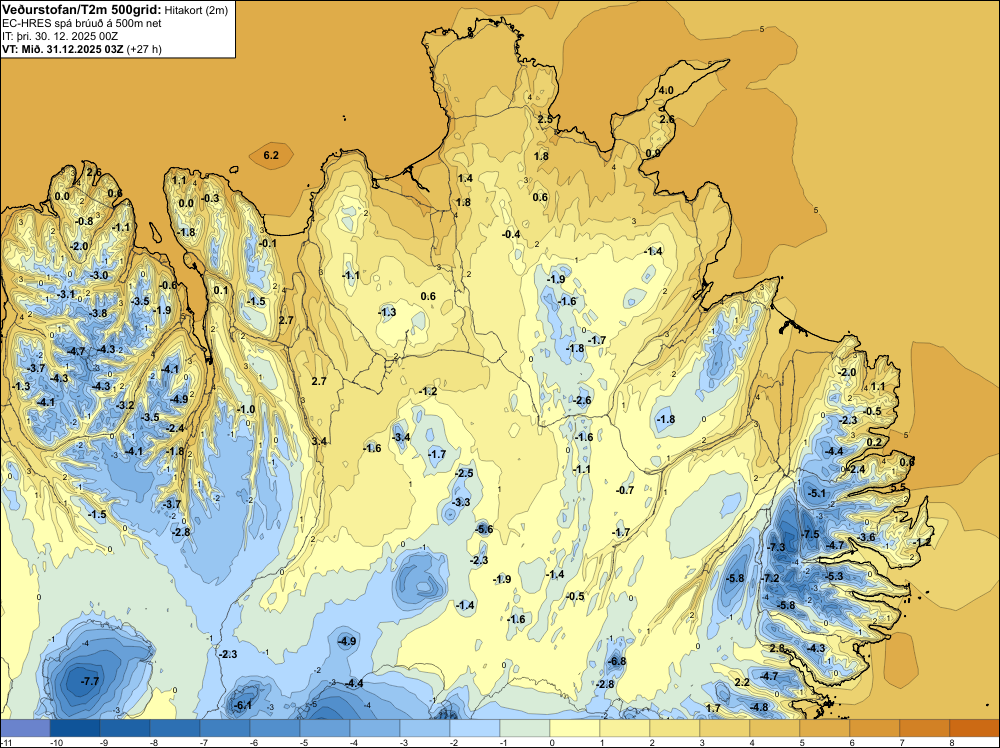1000x748 pixels.
Task: Click the -3.0 temperature reading
Action: 99,275
